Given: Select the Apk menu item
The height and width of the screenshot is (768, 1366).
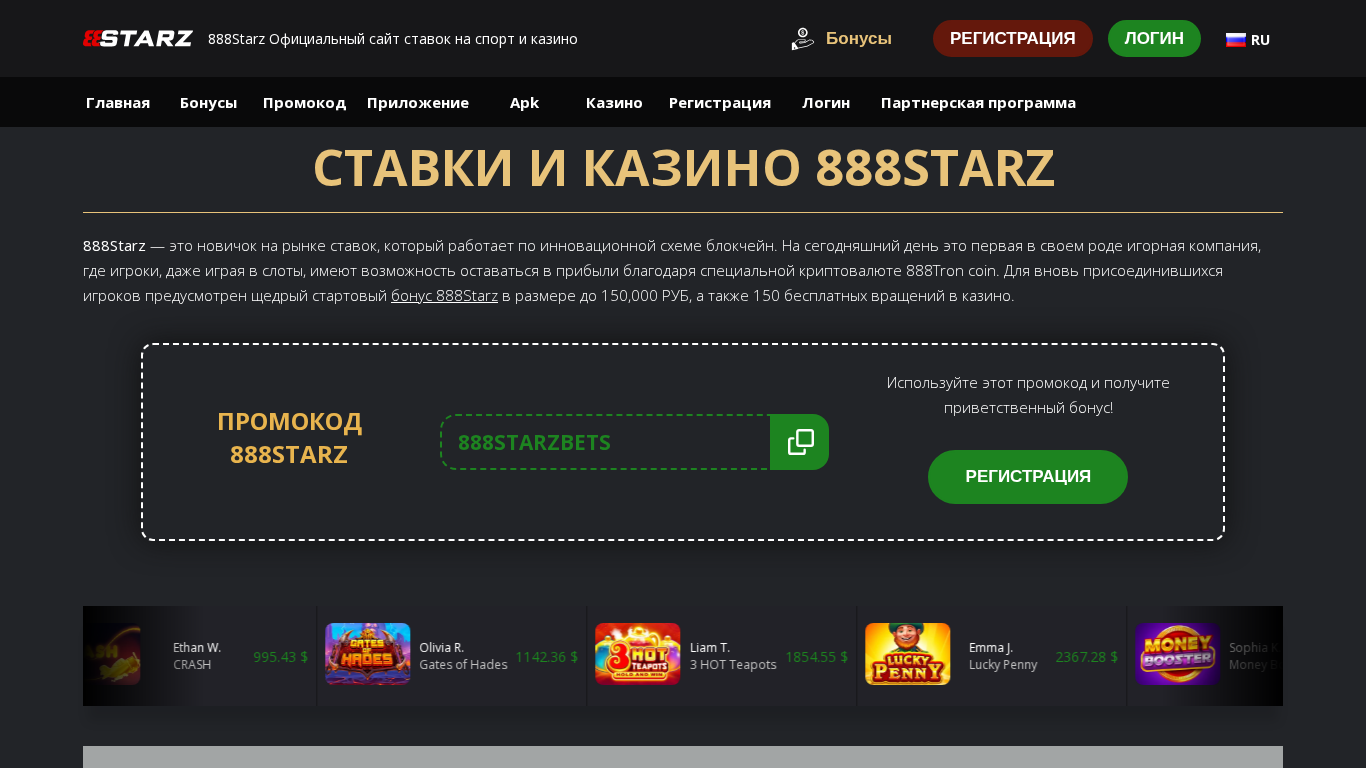Looking at the screenshot, I should click(x=524, y=102).
